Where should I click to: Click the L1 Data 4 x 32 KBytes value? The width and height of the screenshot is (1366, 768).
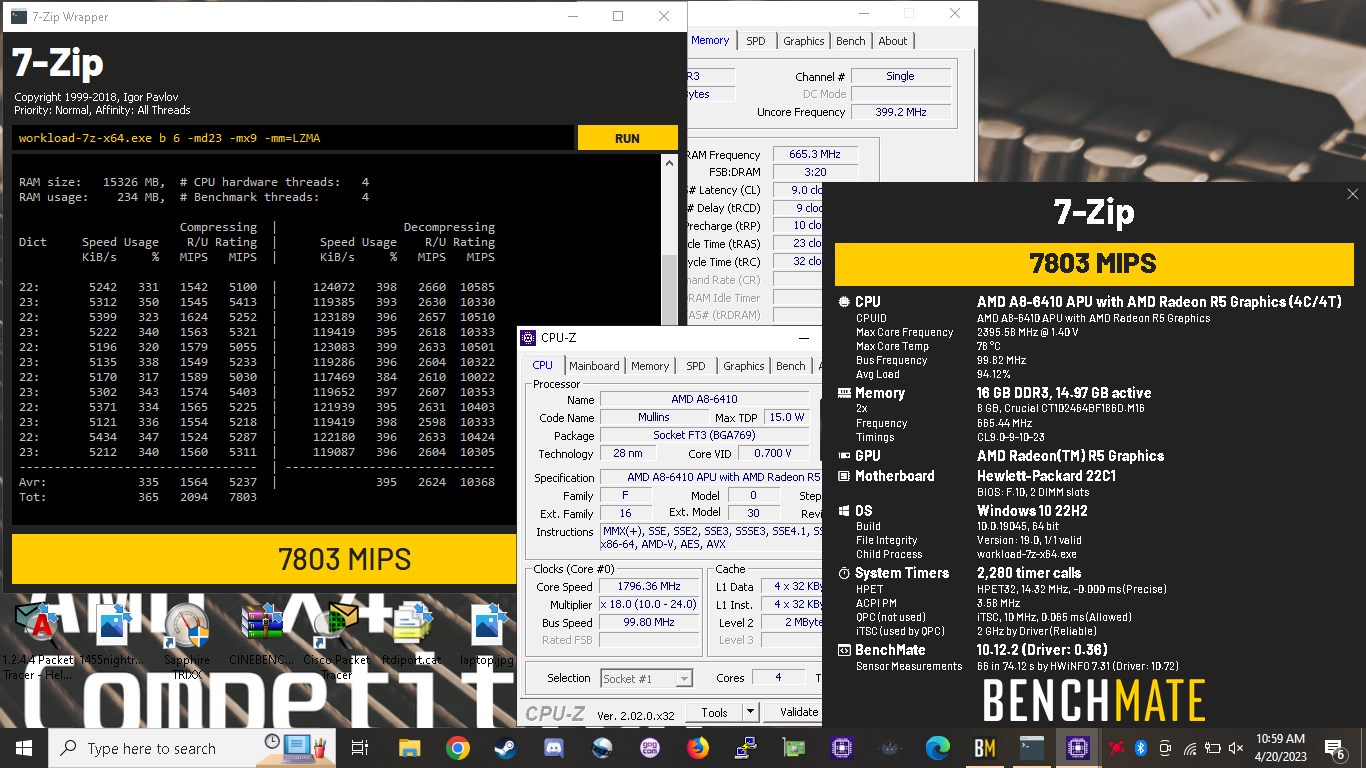click(791, 587)
